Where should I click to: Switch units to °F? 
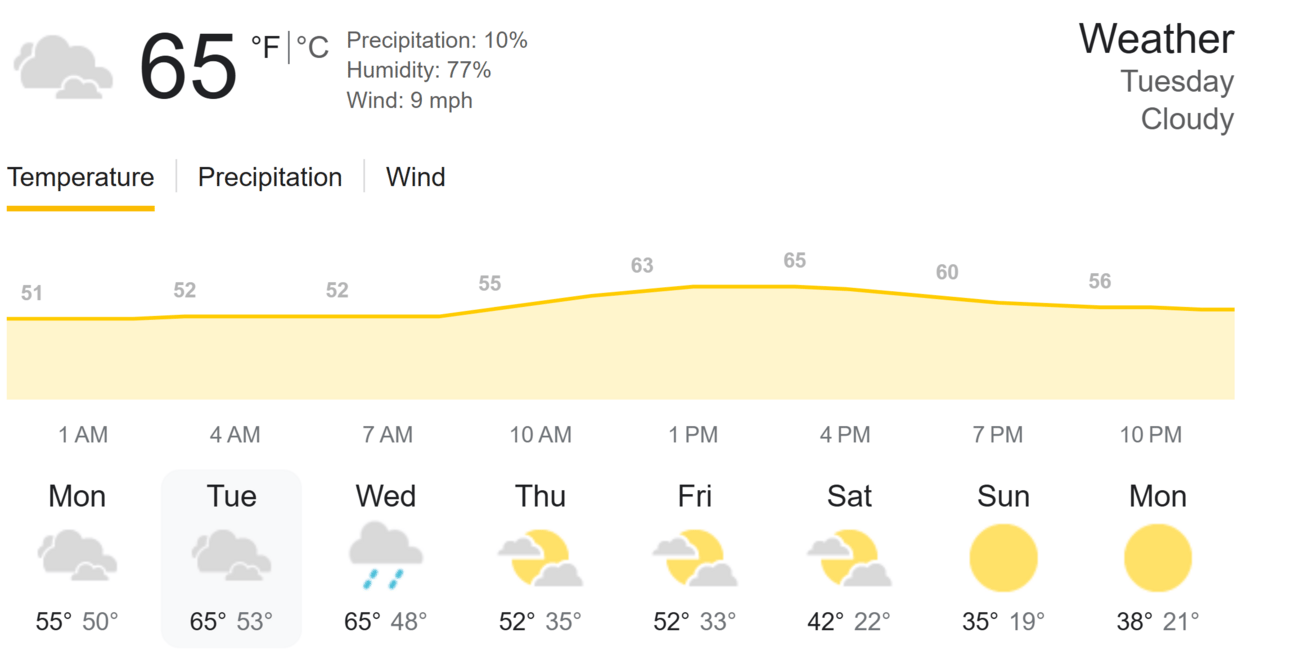(265, 46)
